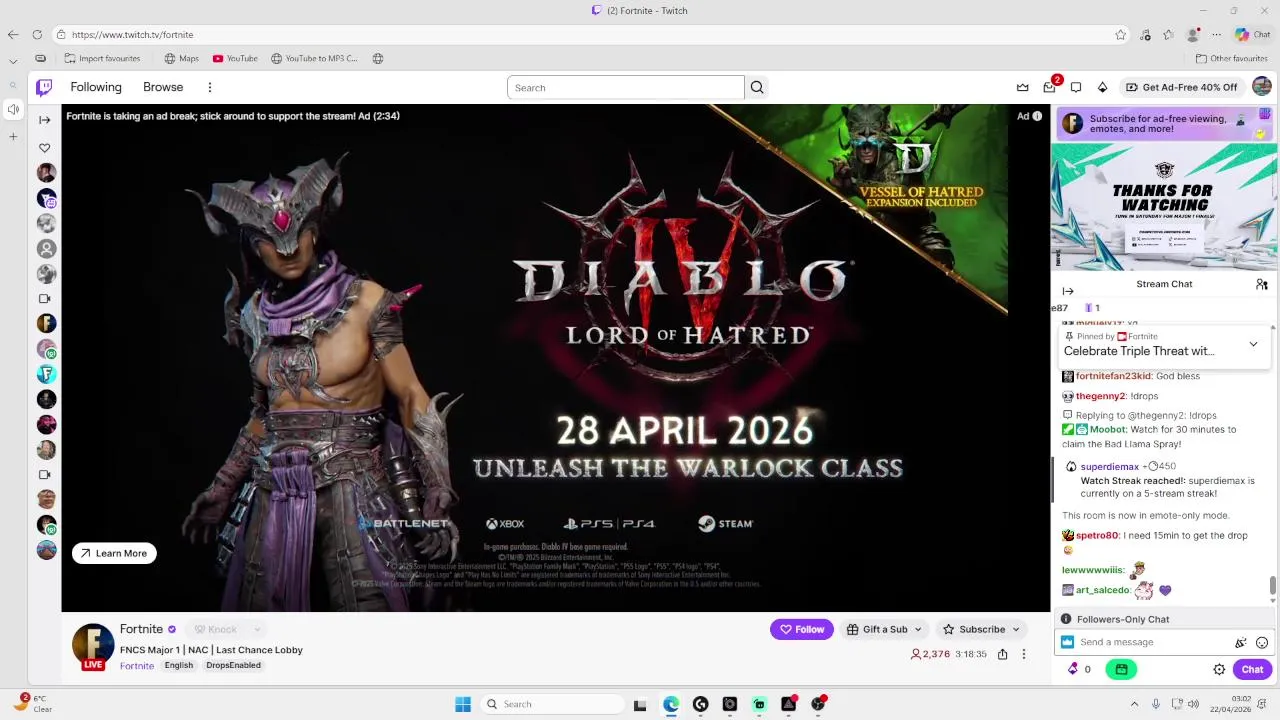The width and height of the screenshot is (1280, 720).
Task: Open the three-dot more menu beside Browse
Action: pos(209,87)
